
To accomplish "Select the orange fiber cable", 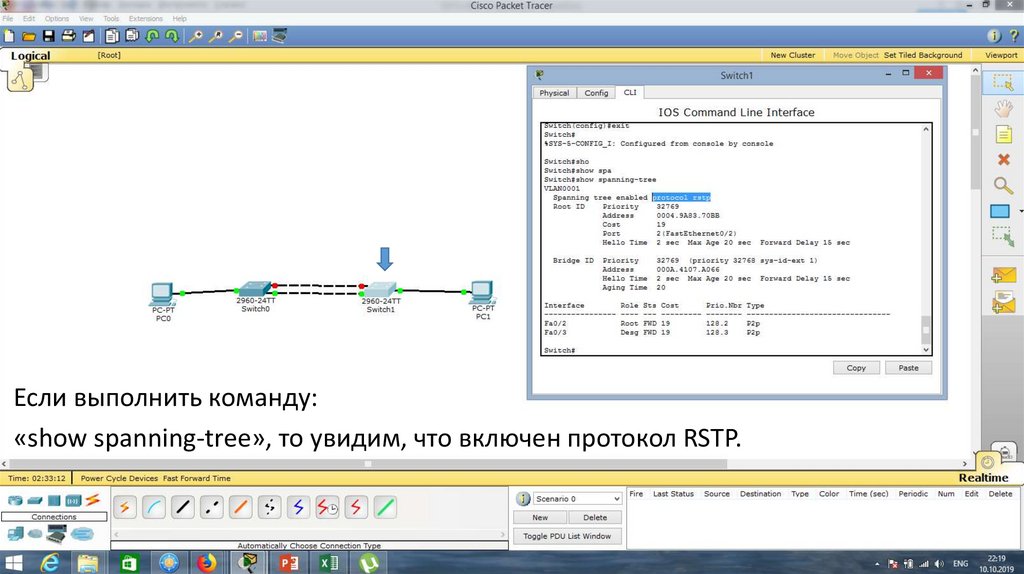I will point(240,507).
